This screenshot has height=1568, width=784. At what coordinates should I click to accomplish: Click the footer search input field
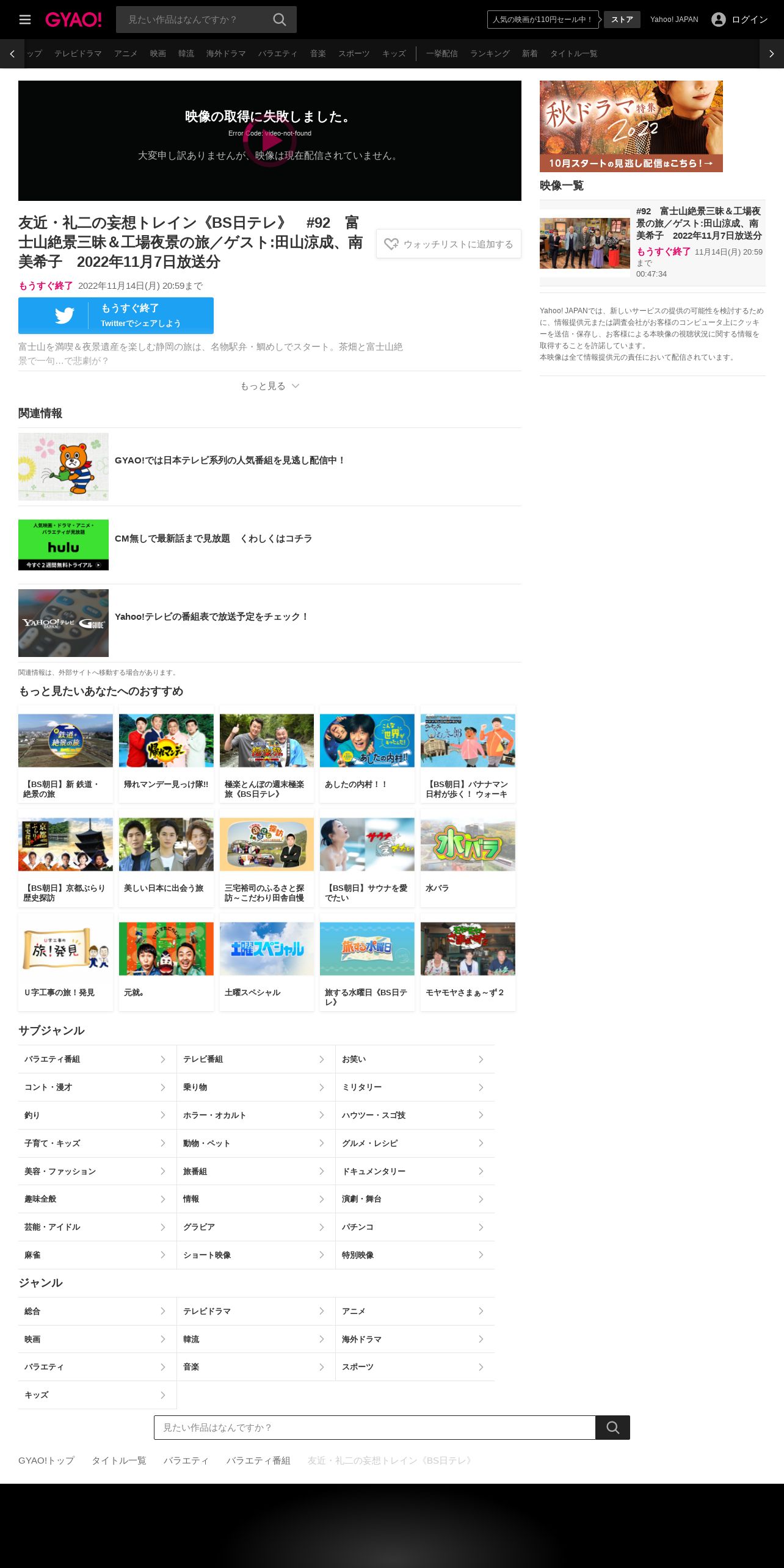374,1428
